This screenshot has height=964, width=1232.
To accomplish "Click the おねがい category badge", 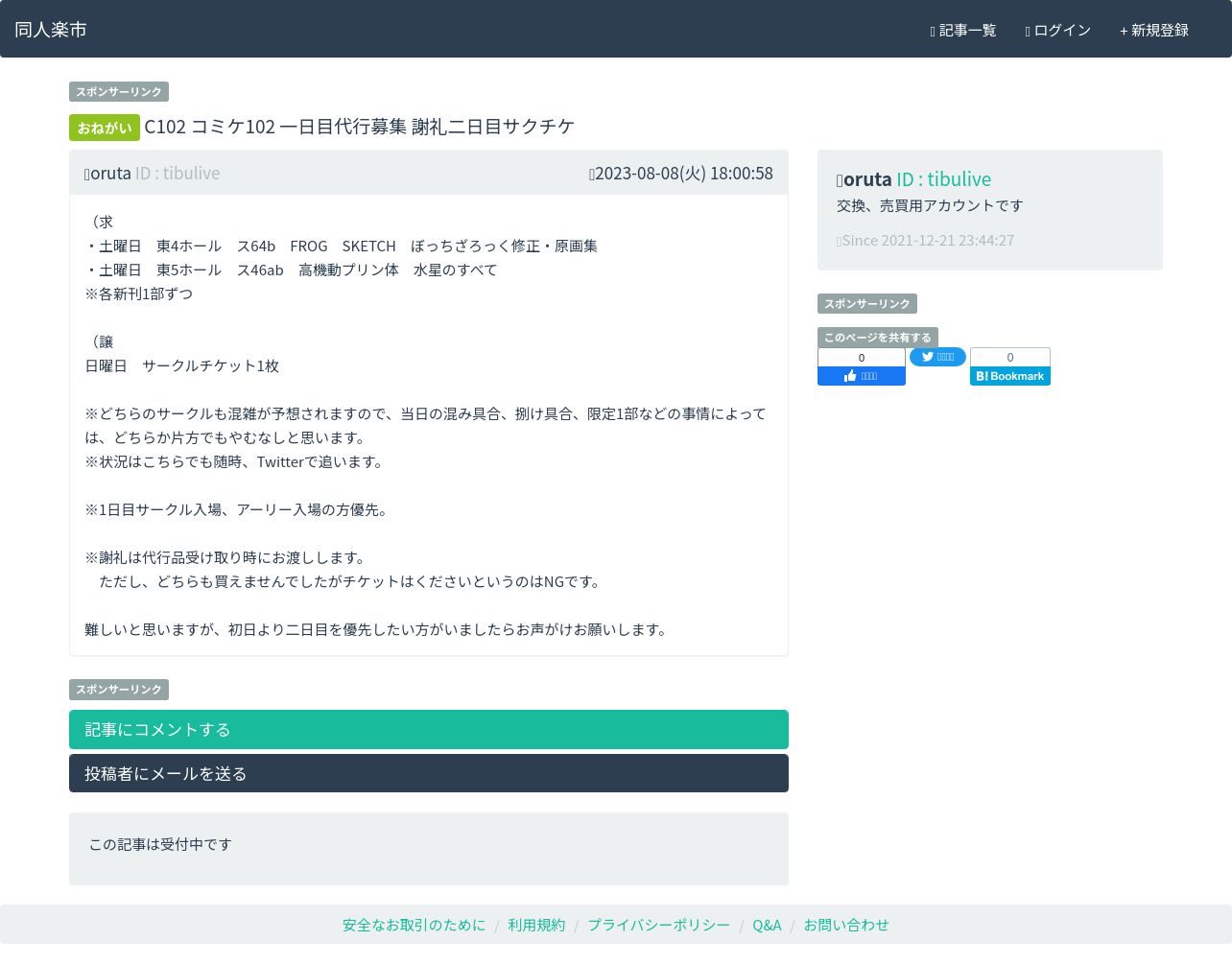I will [105, 128].
